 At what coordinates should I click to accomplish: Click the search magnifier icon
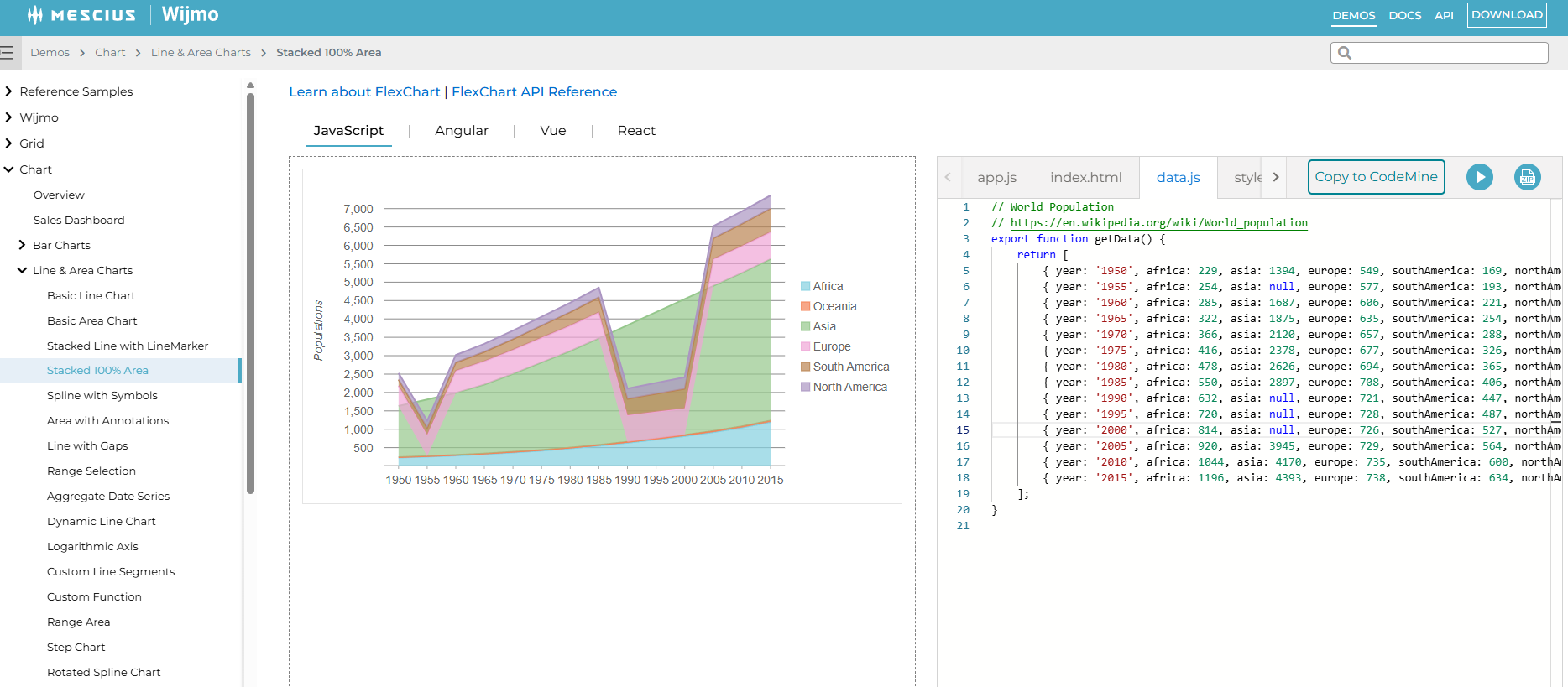(1345, 53)
